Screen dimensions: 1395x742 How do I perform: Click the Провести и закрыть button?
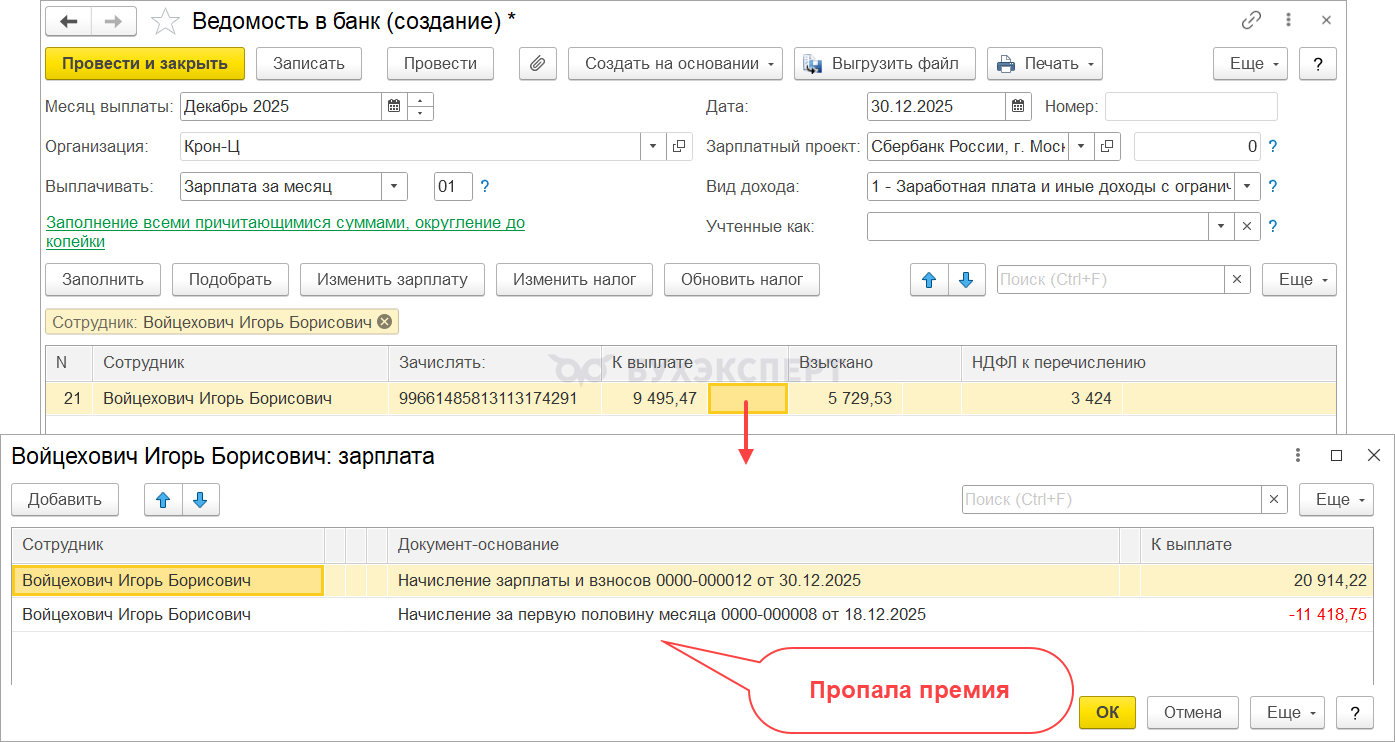[145, 64]
